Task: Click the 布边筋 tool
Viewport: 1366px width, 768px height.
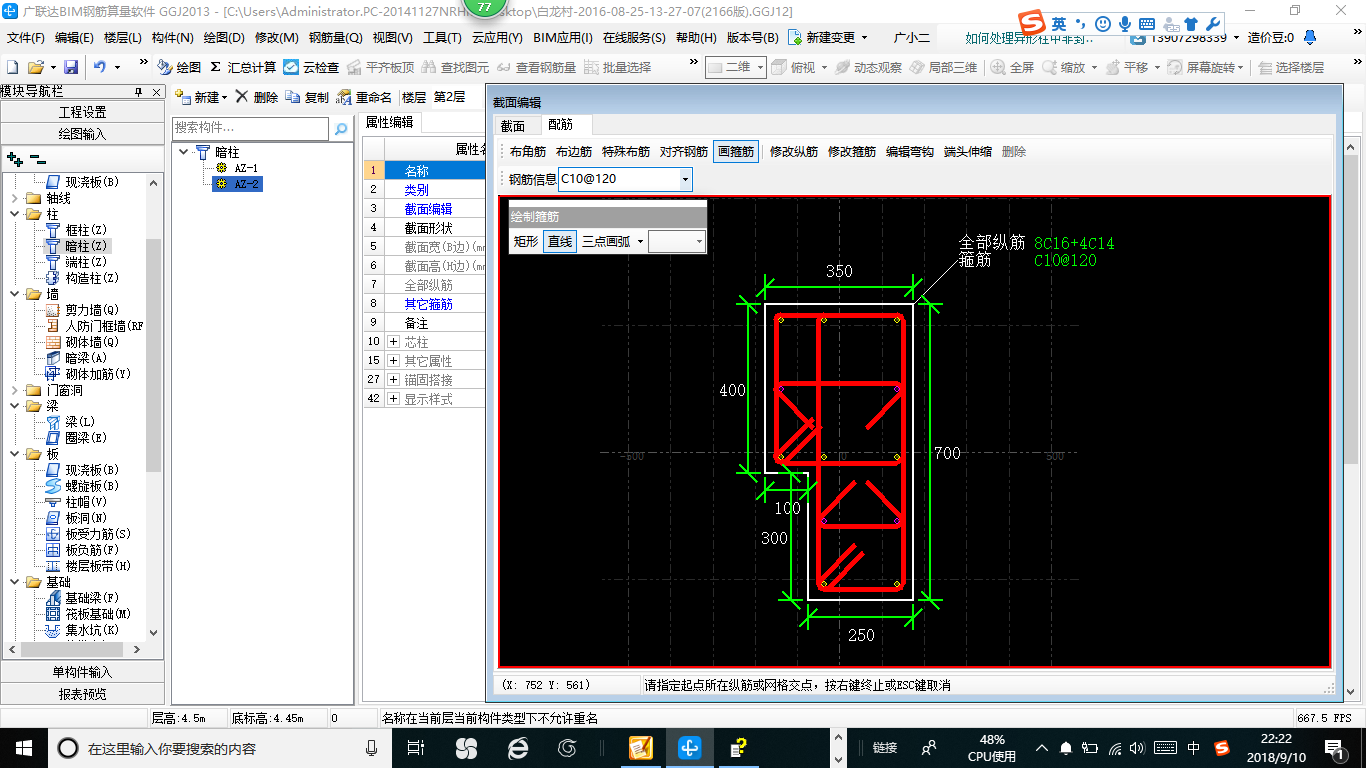Action: click(574, 152)
